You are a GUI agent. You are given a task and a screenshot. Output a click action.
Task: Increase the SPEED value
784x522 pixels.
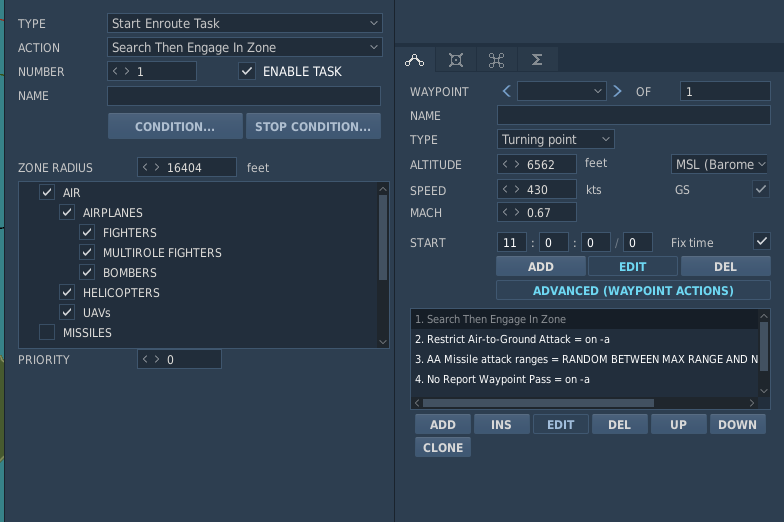(x=517, y=189)
